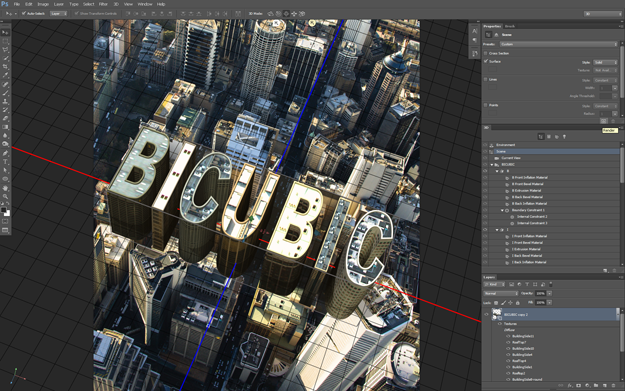Image resolution: width=625 pixels, height=391 pixels.
Task: Uncheck the Surface checkbox
Action: pos(486,61)
